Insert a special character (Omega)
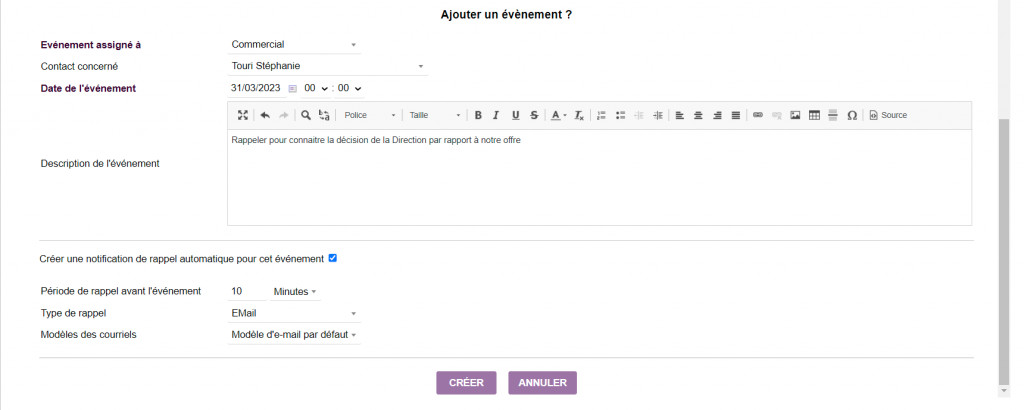The width and height of the screenshot is (1024, 410). click(852, 115)
